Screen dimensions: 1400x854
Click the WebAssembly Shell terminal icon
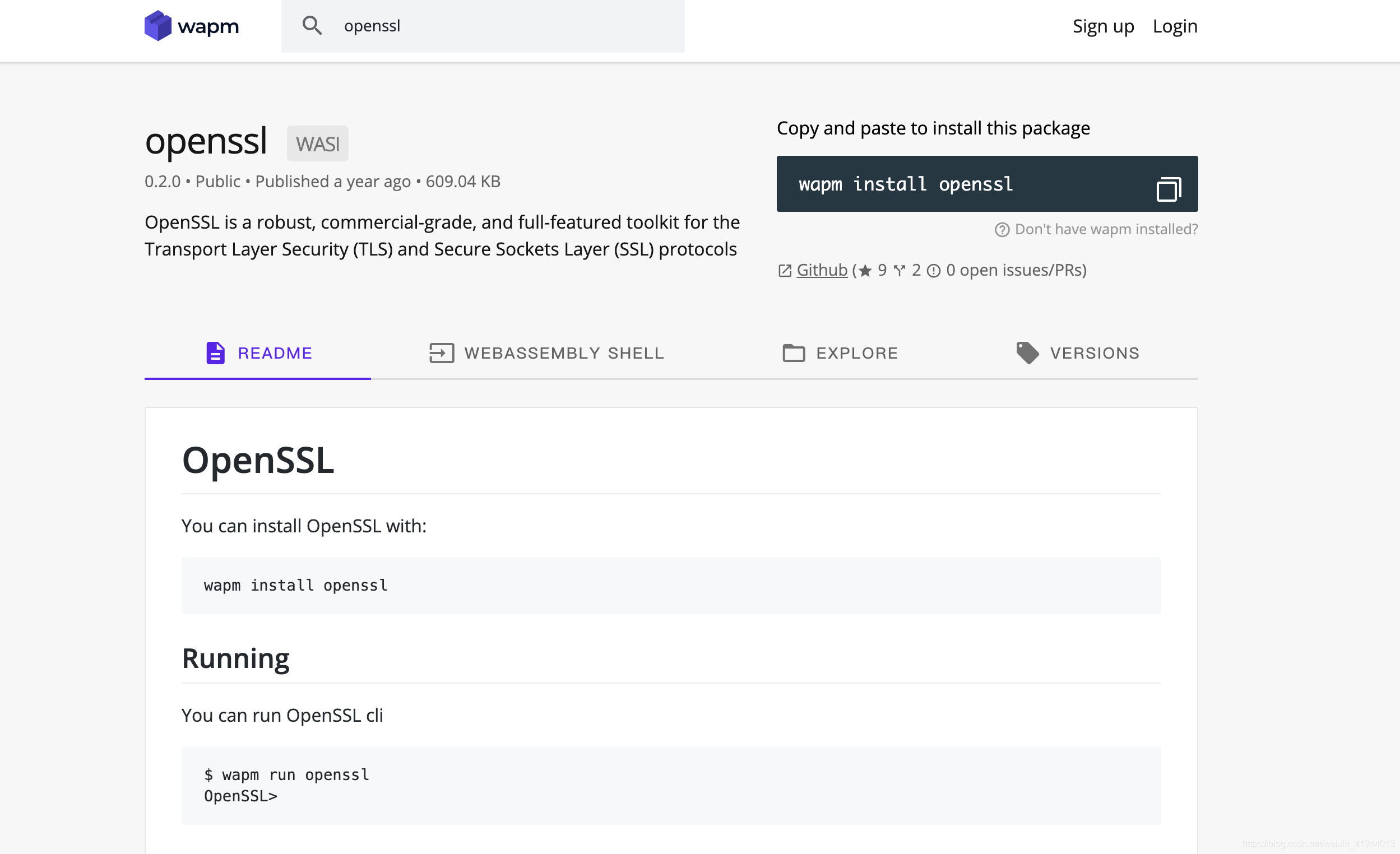pos(442,353)
